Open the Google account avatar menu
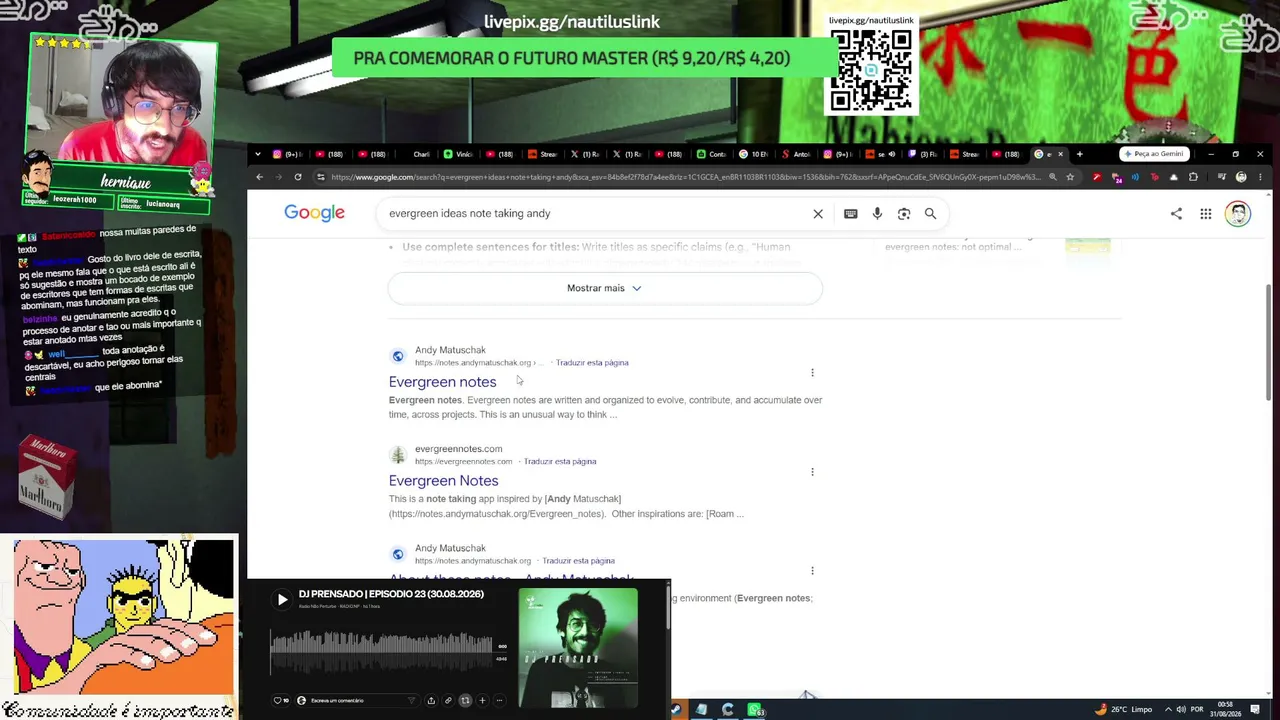The image size is (1280, 720). [x=1238, y=213]
